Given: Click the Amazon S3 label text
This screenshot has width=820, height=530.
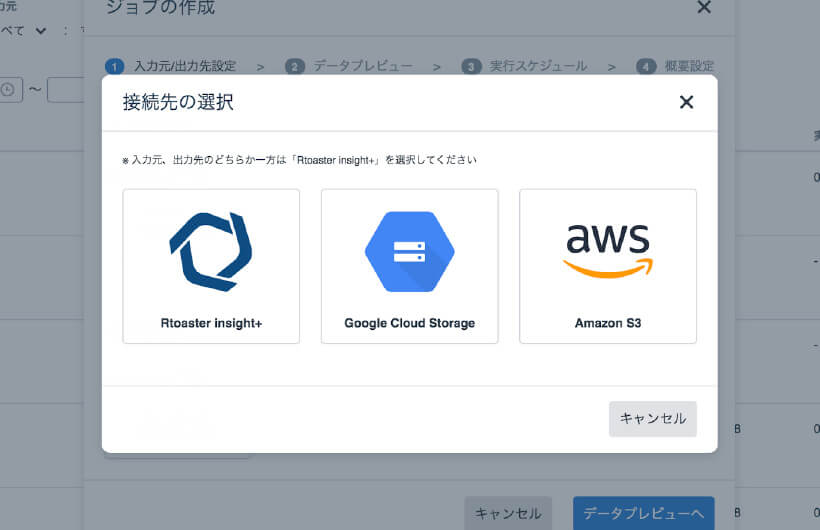Looking at the screenshot, I should tap(608, 323).
